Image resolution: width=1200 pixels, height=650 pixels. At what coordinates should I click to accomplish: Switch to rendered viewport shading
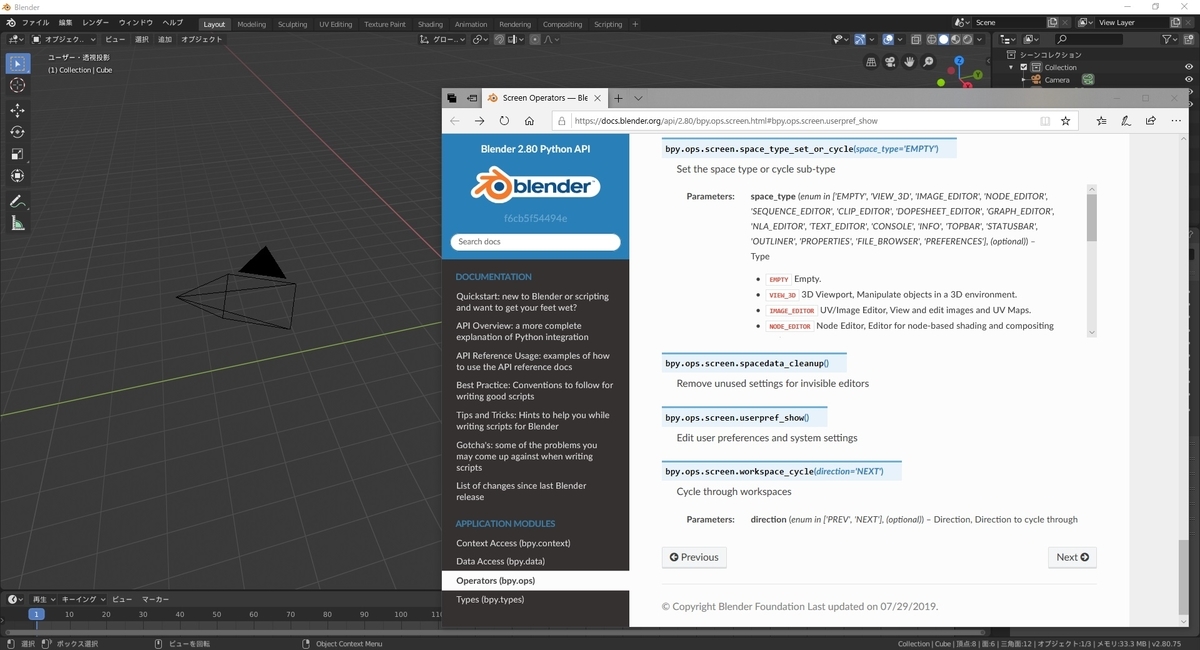click(967, 39)
